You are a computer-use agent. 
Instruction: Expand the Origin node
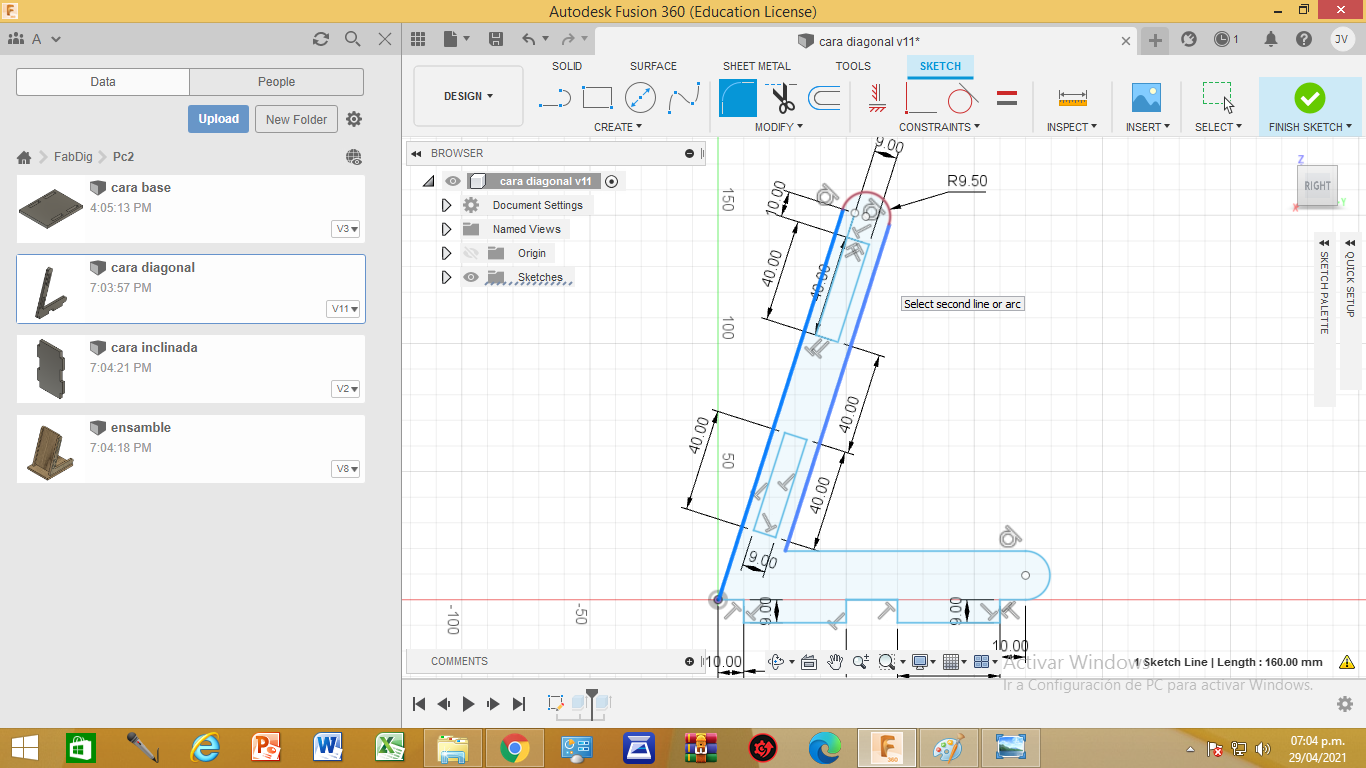[x=447, y=253]
